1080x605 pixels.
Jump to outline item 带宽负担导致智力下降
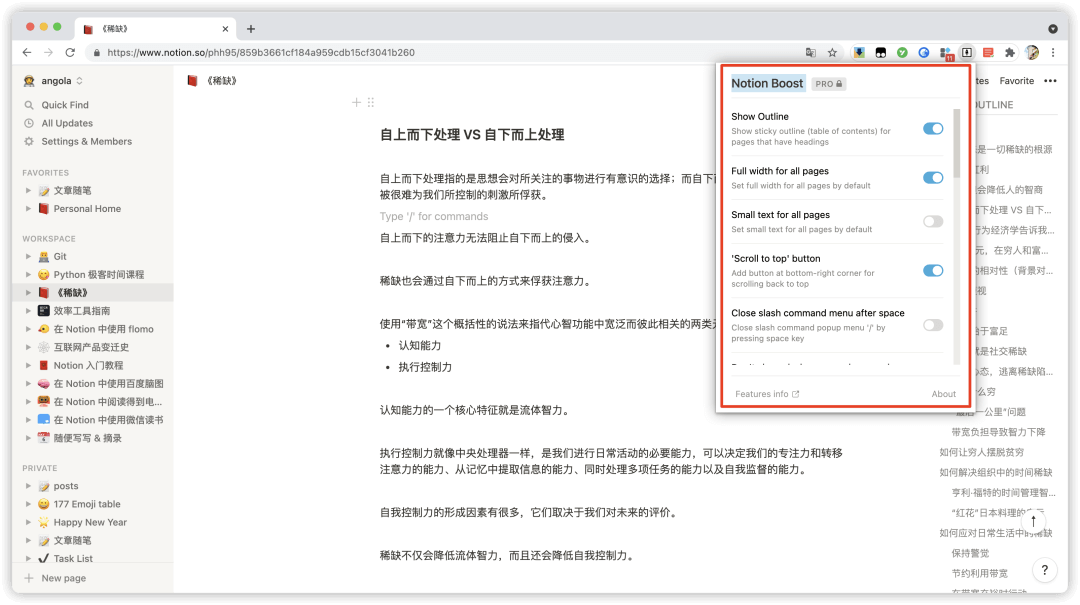[998, 432]
